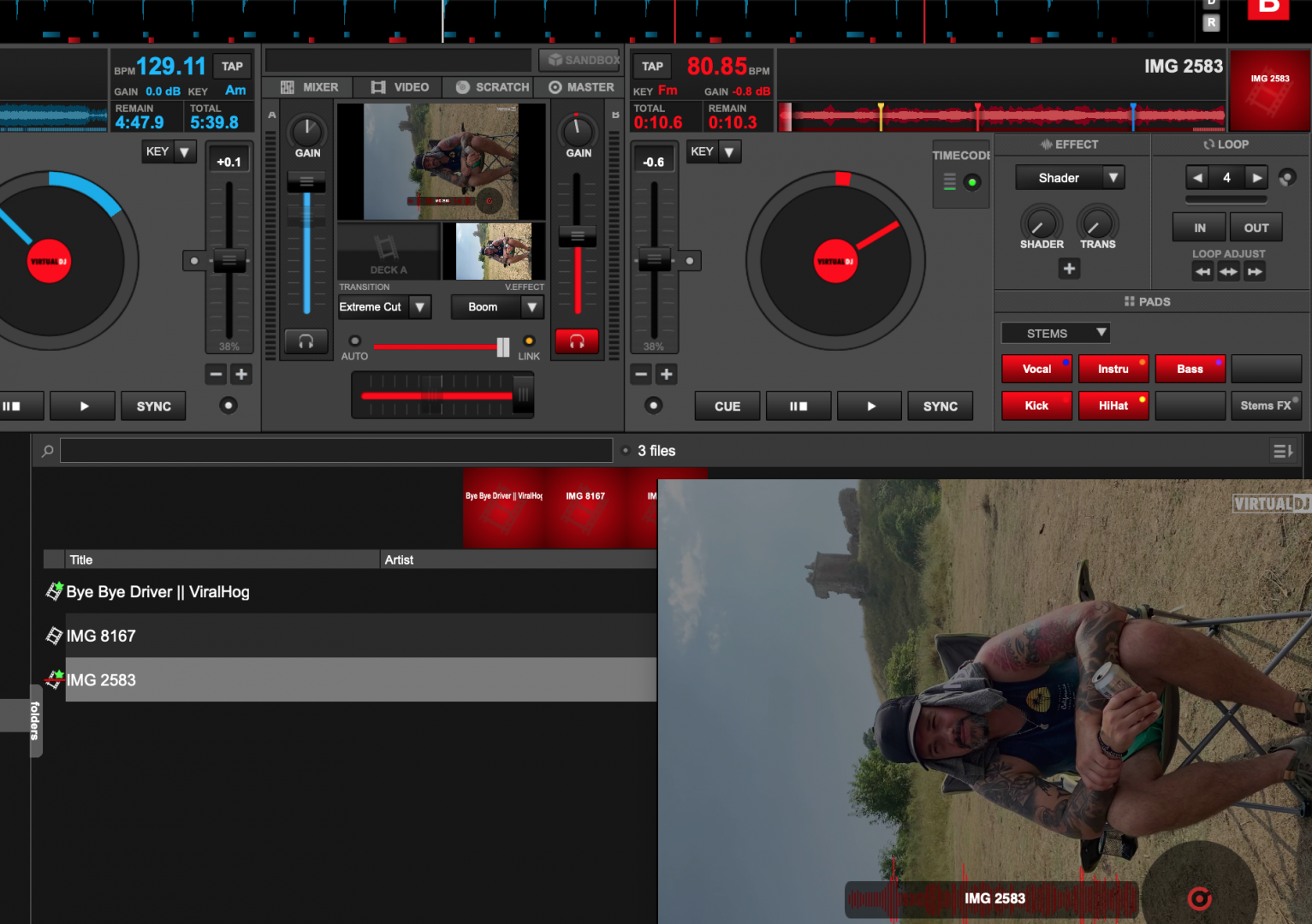Move loop forward with last LOOP ADJUST arrow
This screenshot has width=1312, height=924.
(1254, 272)
